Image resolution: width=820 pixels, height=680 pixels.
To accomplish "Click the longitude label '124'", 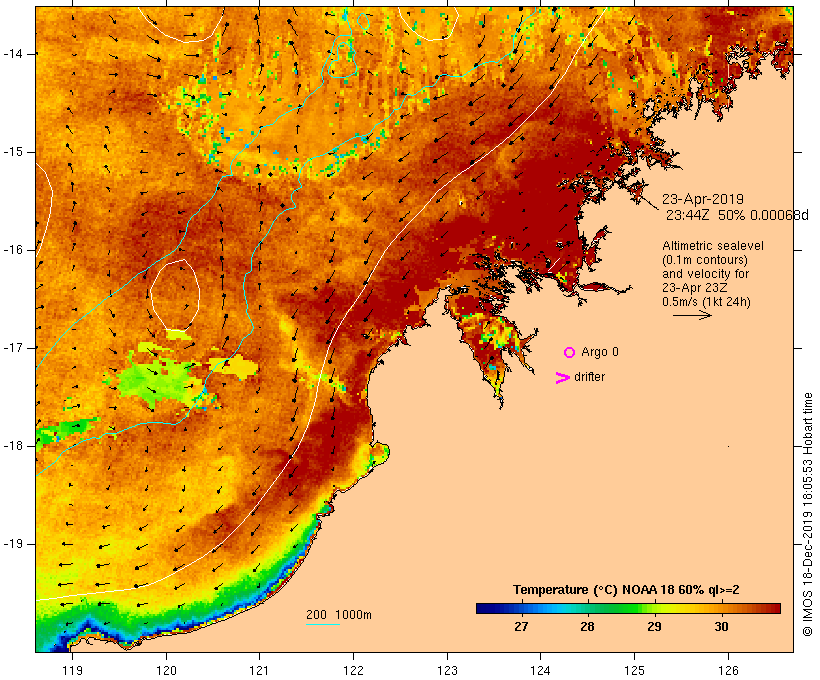I will click(540, 671).
